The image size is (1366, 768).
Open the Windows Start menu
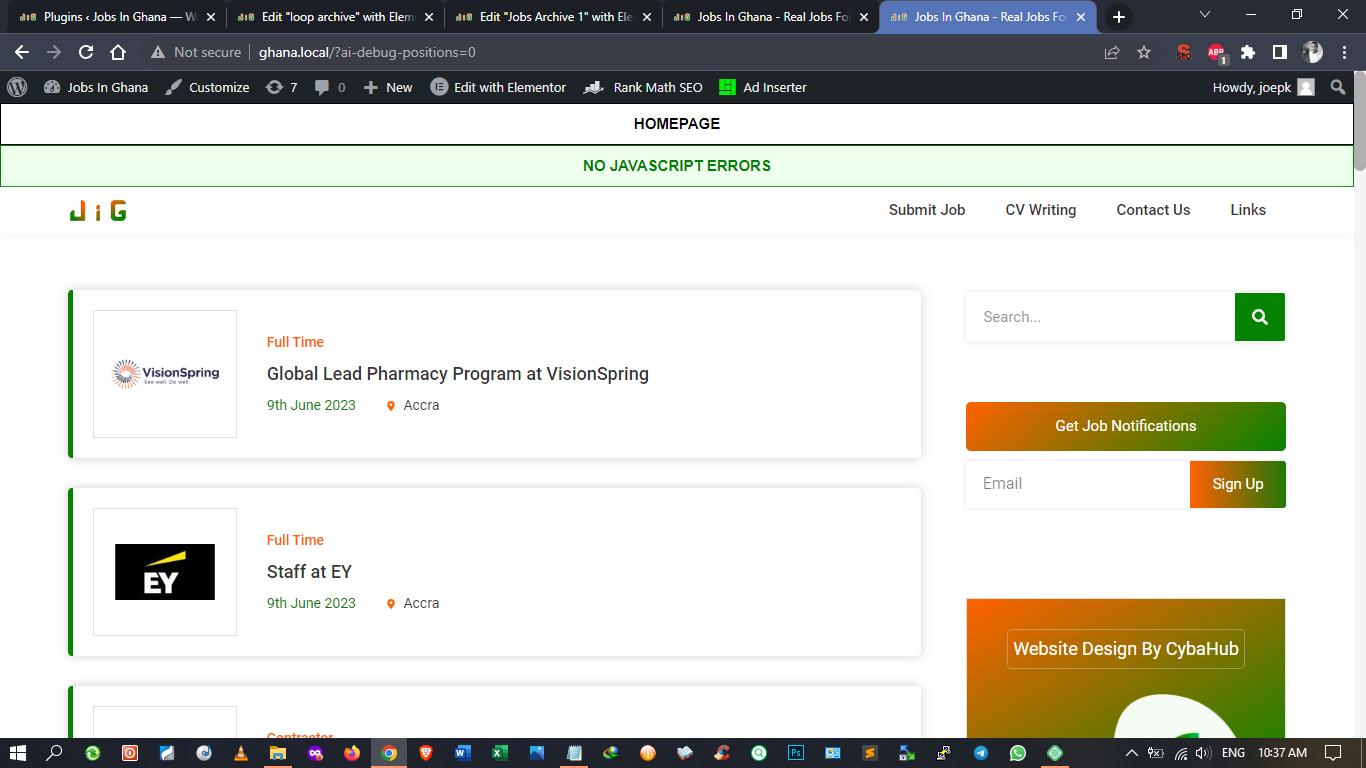click(x=18, y=753)
